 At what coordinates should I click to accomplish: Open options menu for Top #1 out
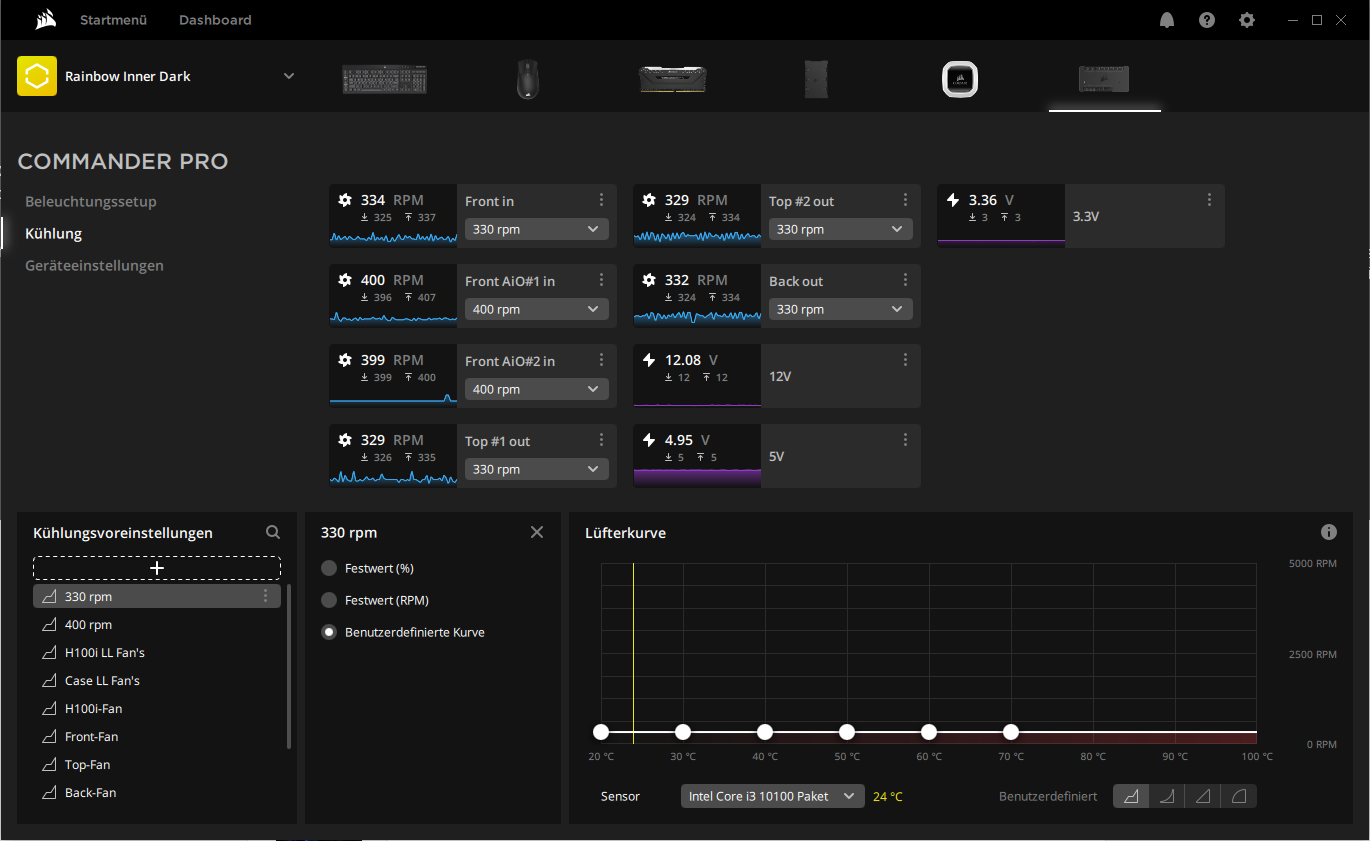(601, 440)
